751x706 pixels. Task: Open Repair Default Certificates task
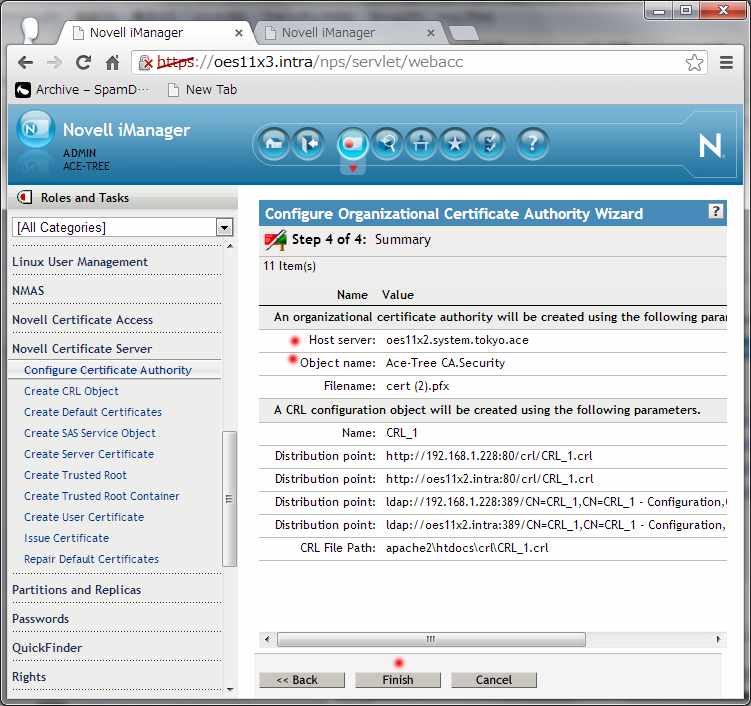point(91,559)
